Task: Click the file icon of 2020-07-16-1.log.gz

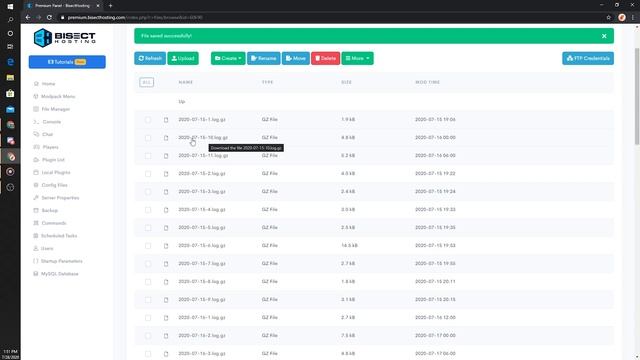Action: [166, 318]
